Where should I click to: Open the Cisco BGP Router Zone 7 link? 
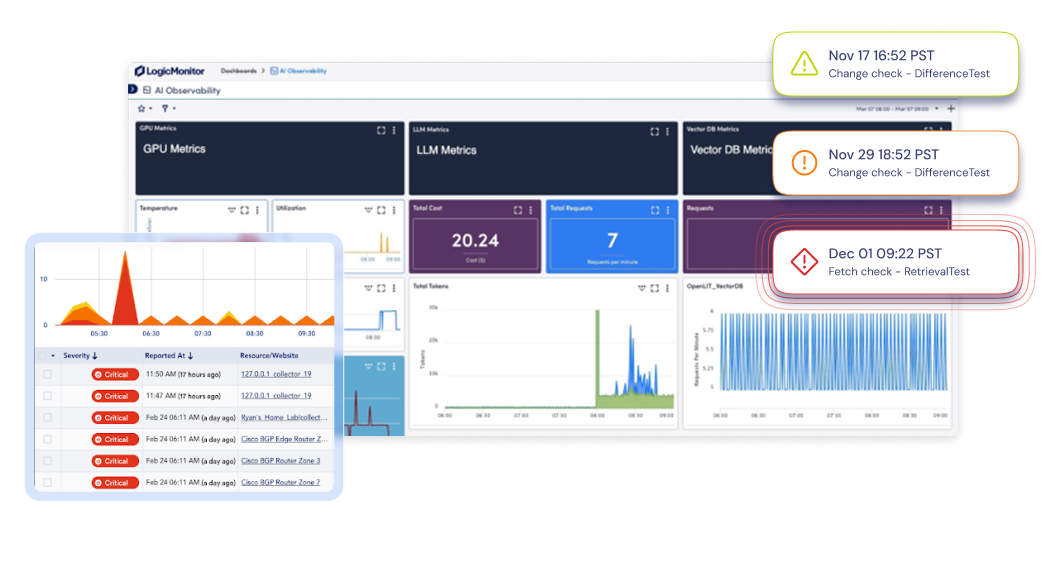click(x=280, y=482)
